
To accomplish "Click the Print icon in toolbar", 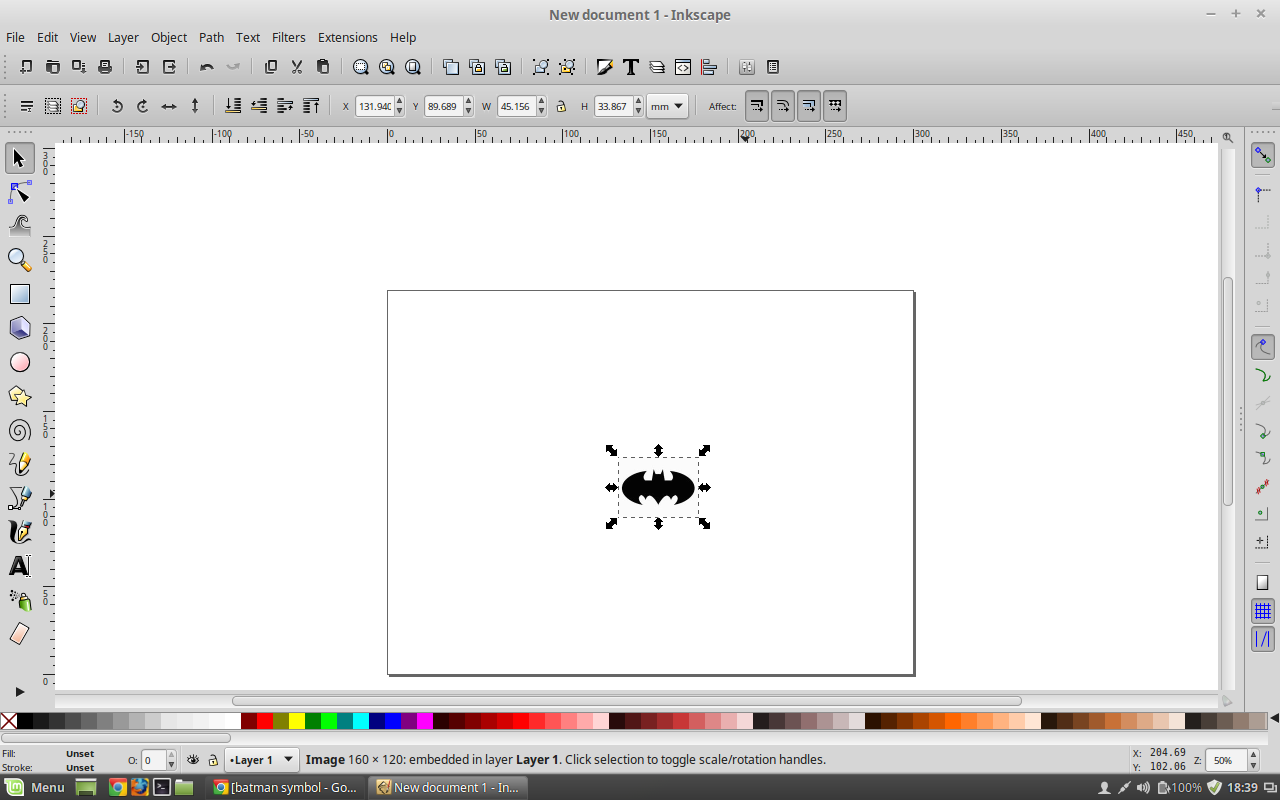I will click(x=104, y=67).
